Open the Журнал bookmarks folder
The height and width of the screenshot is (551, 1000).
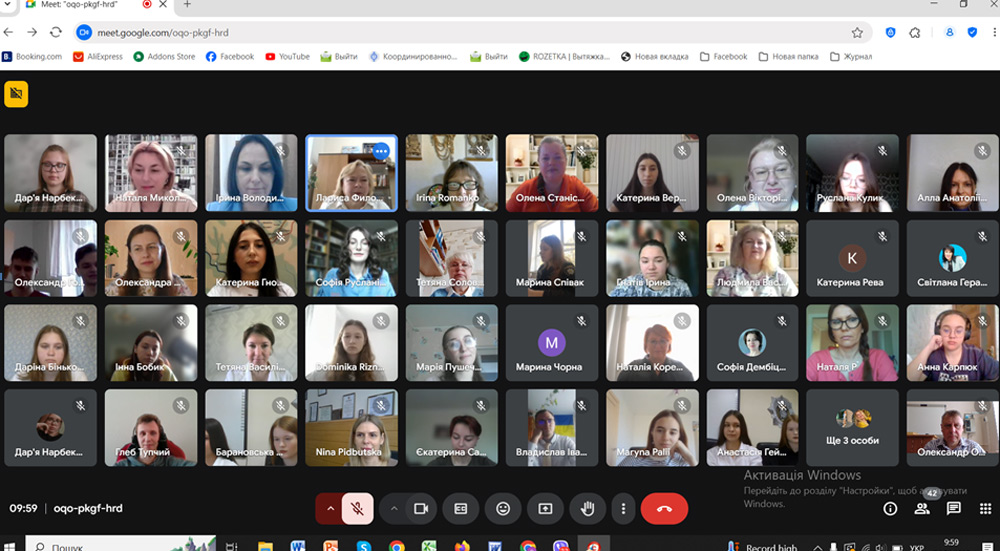coord(850,57)
